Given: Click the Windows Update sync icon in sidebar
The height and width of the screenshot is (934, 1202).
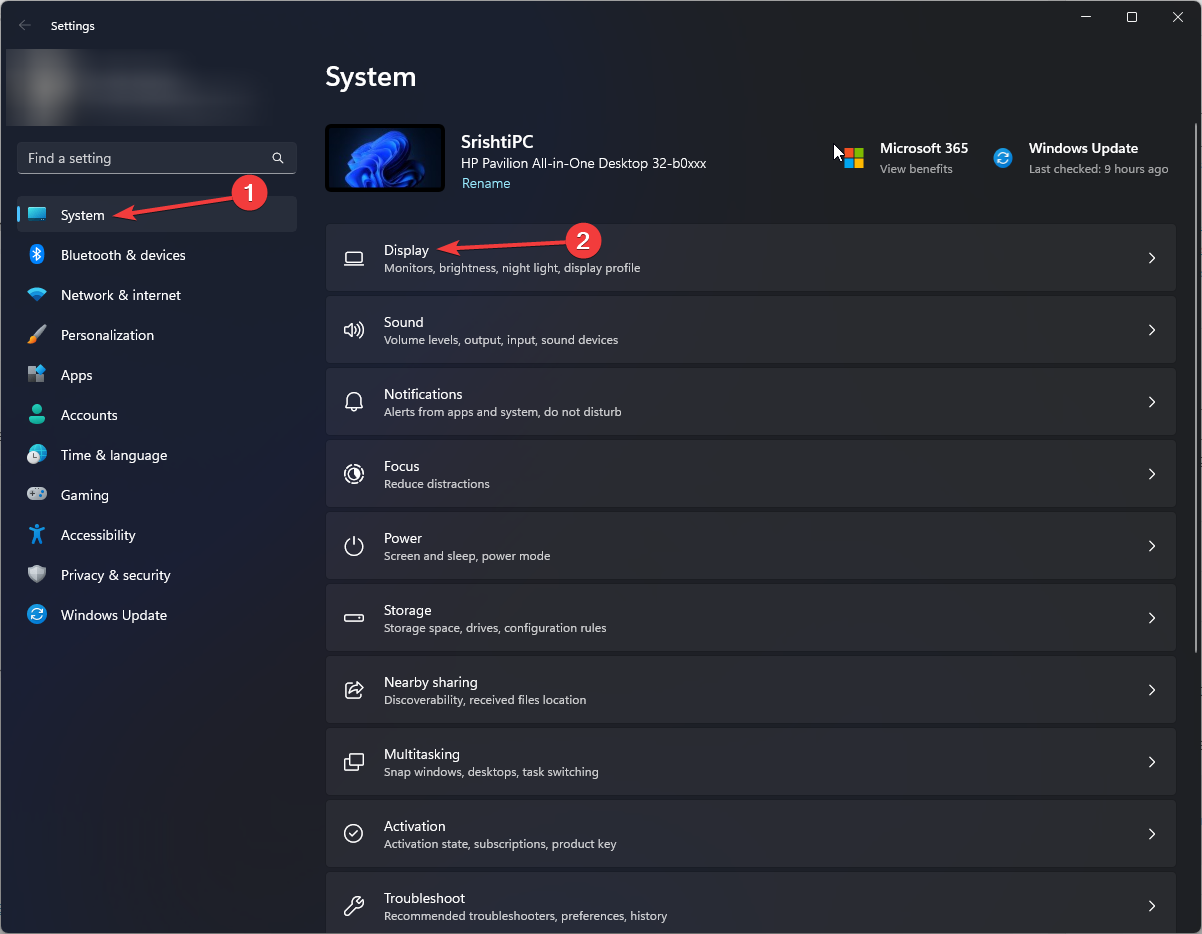Looking at the screenshot, I should (37, 615).
